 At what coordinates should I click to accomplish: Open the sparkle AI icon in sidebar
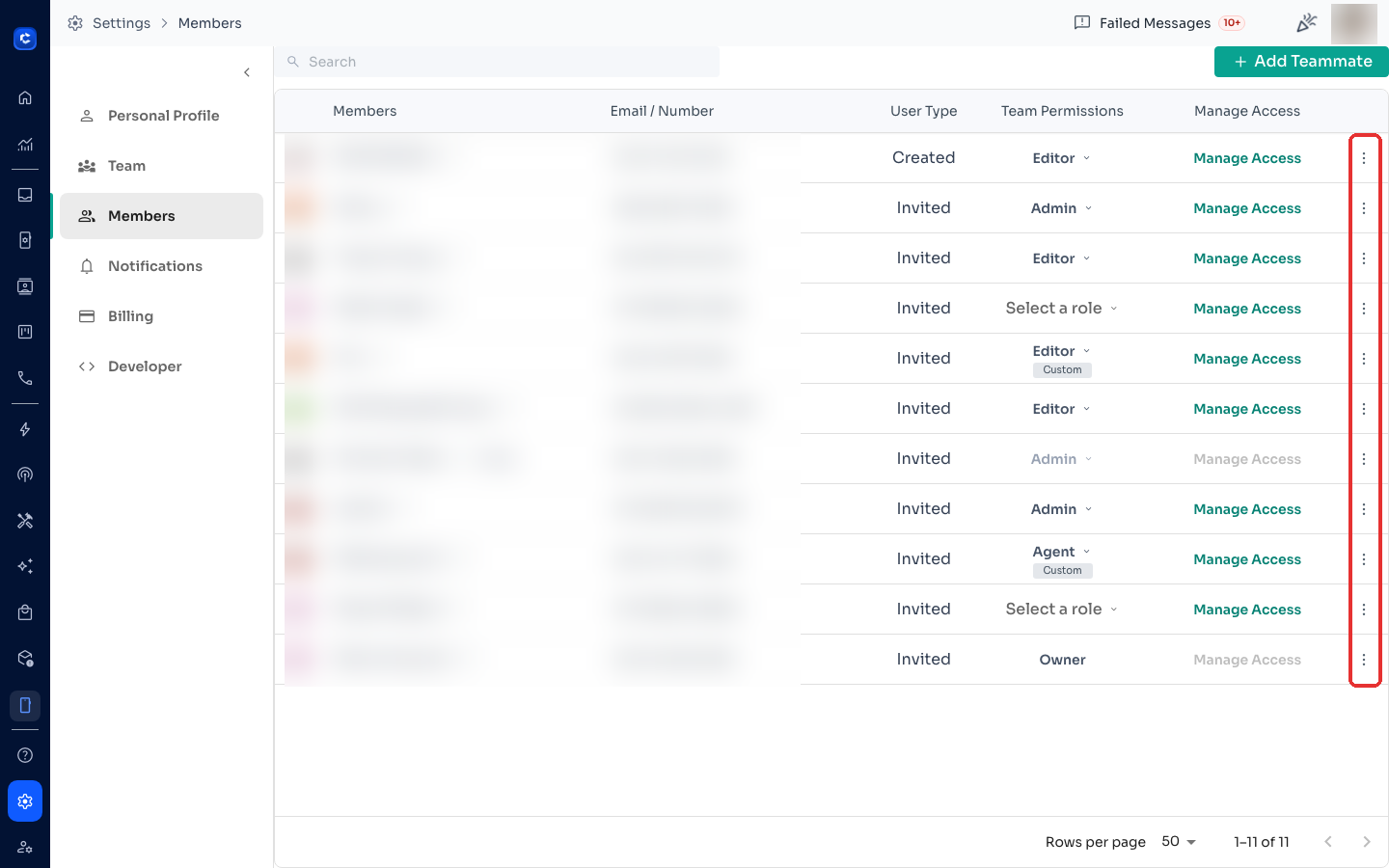(x=25, y=566)
